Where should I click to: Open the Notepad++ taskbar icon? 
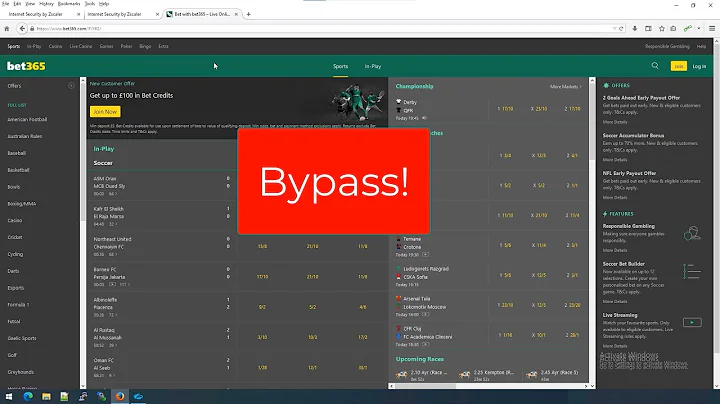(x=64, y=396)
